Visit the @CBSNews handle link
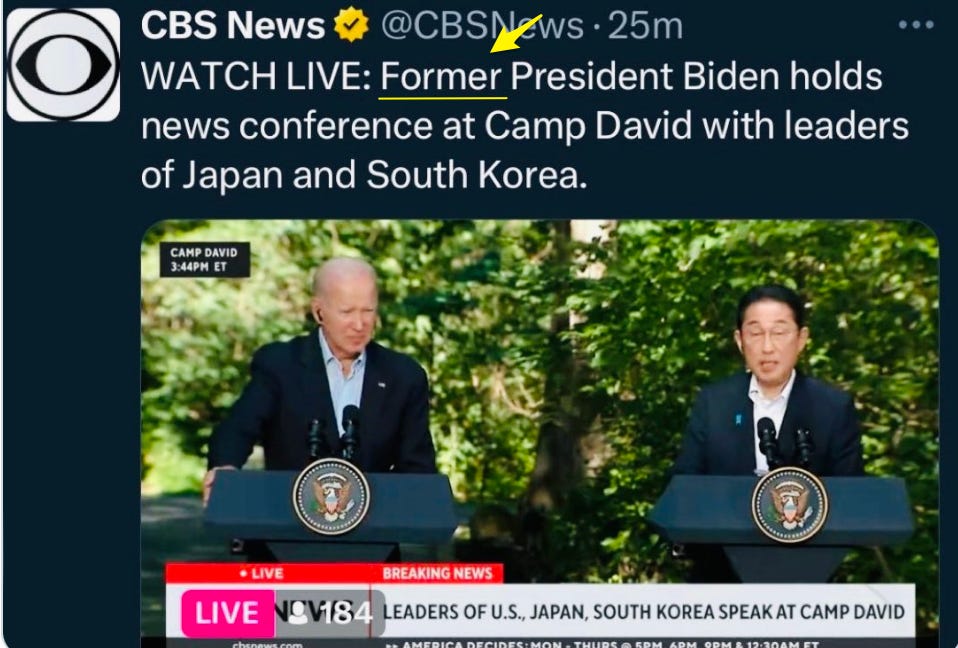 tap(482, 26)
